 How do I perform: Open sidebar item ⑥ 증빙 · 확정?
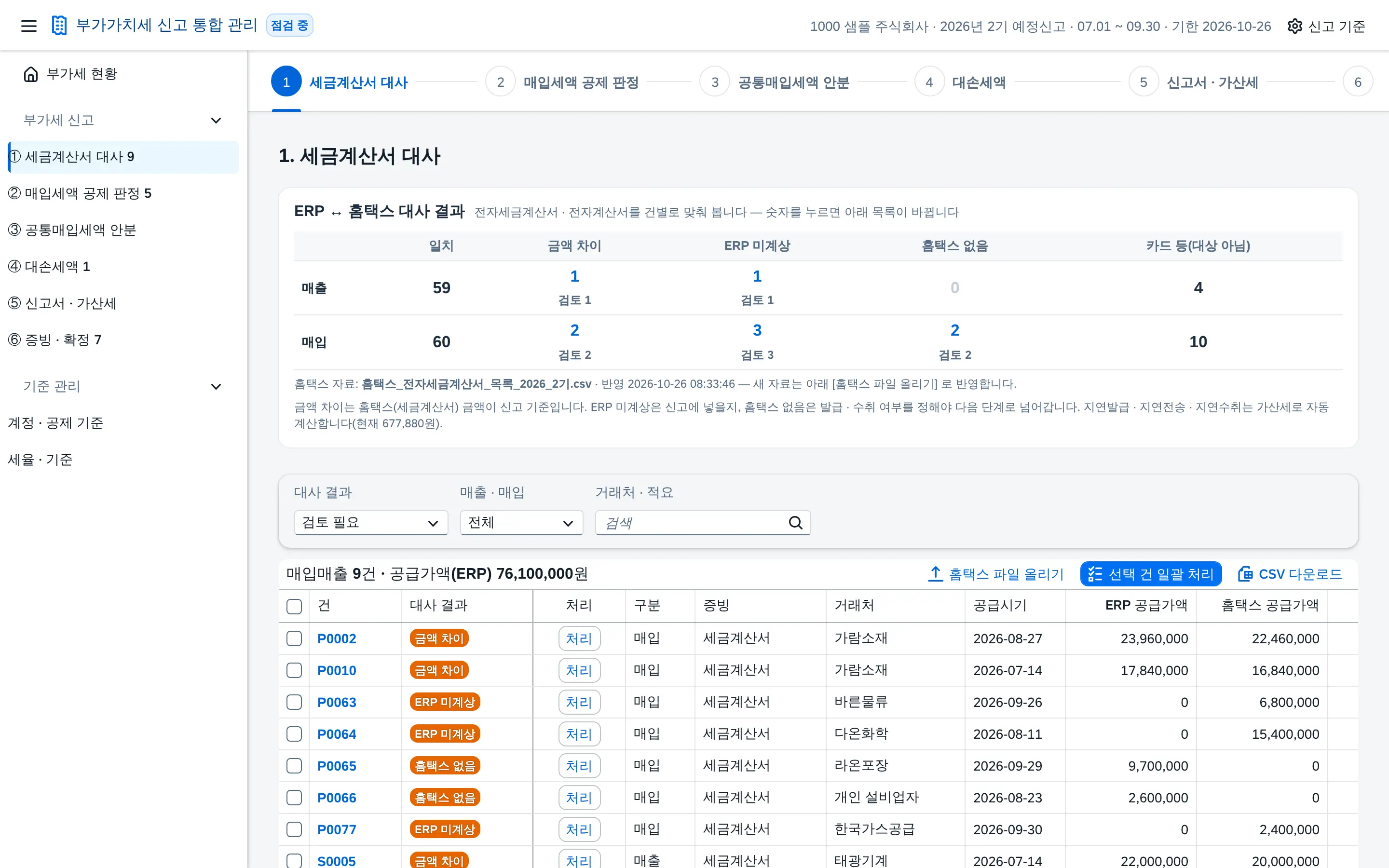pos(123,340)
